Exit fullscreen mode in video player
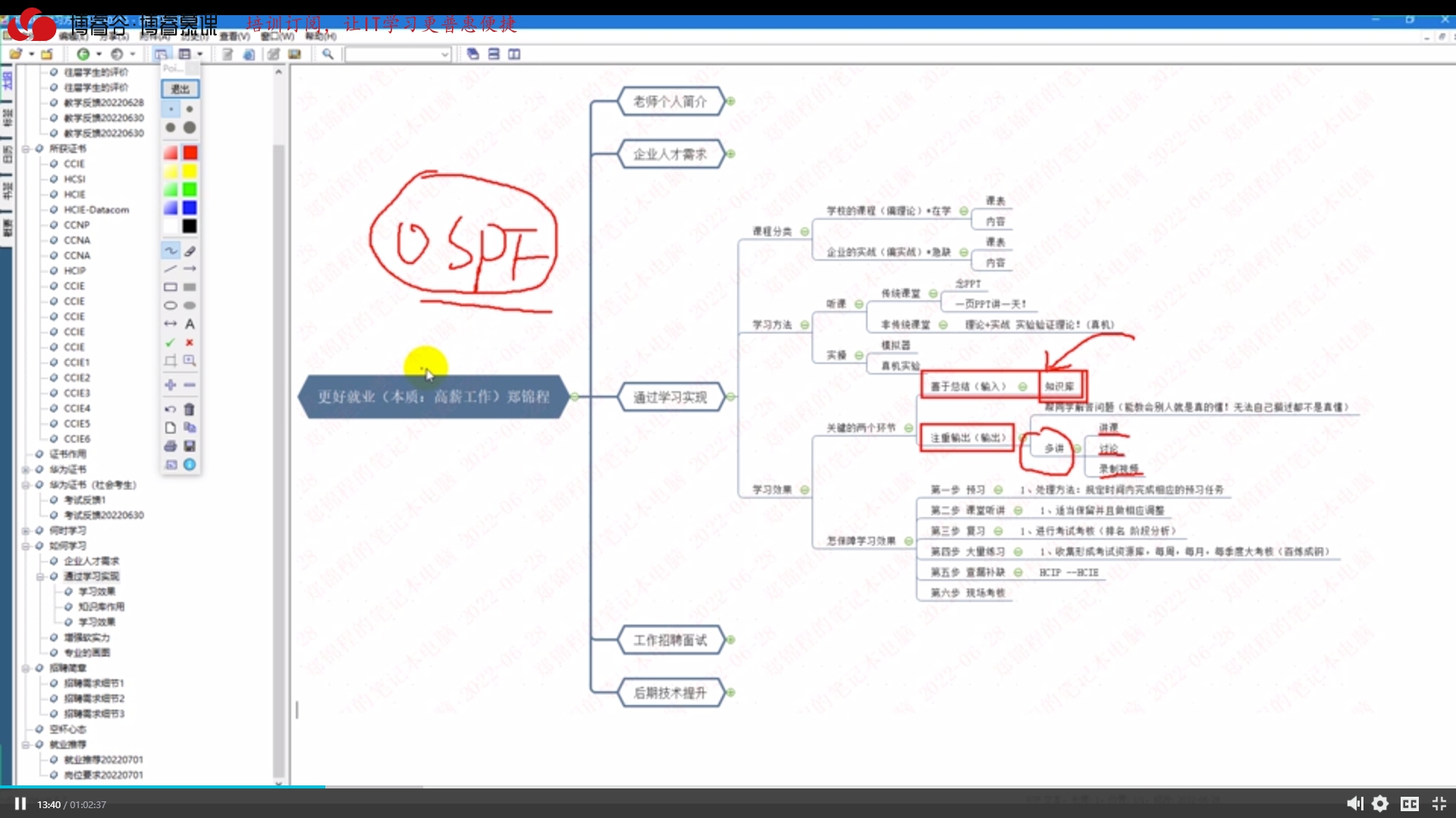1456x818 pixels. (1439, 804)
